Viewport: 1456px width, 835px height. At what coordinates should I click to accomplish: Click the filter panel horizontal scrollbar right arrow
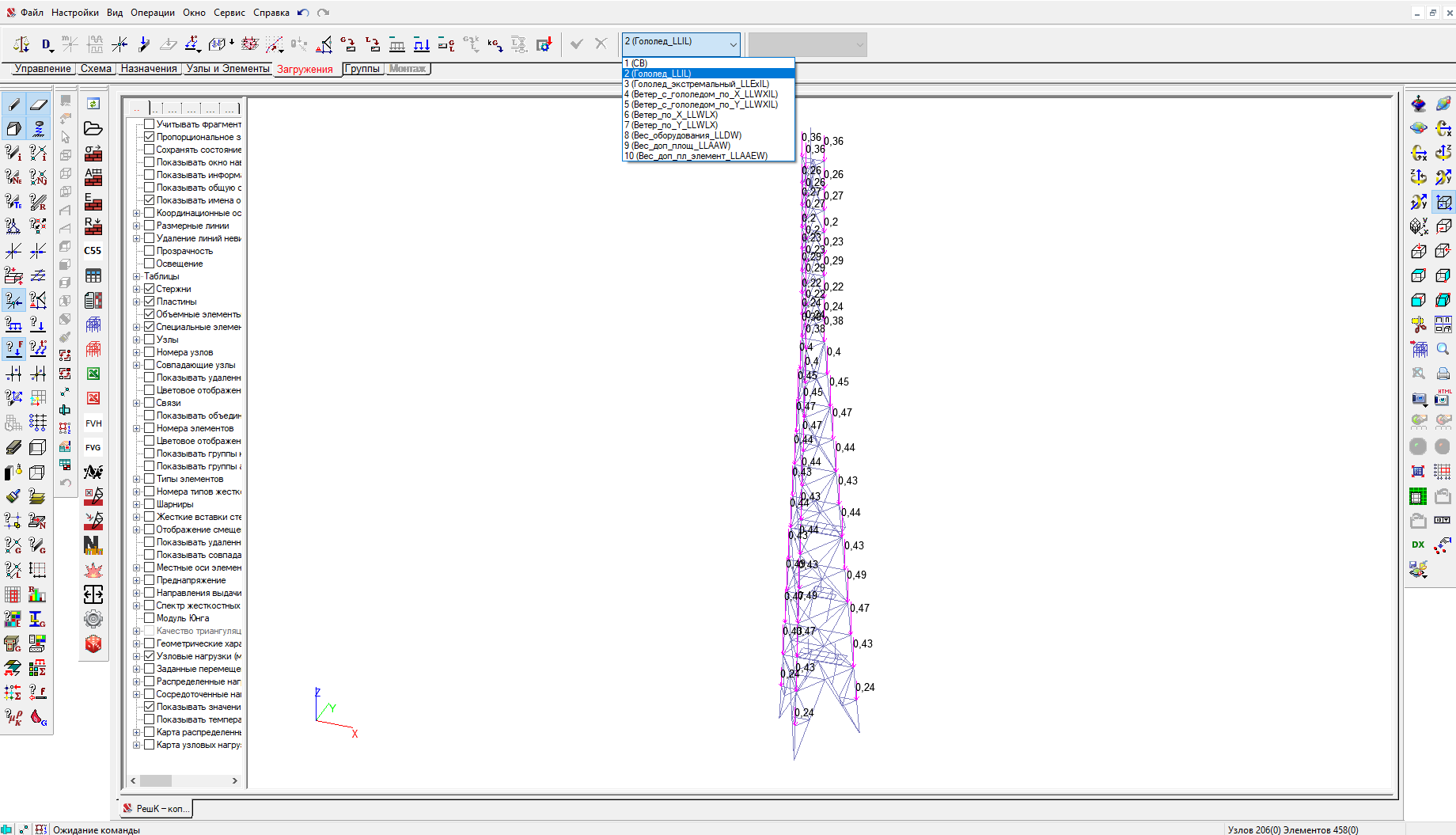235,780
